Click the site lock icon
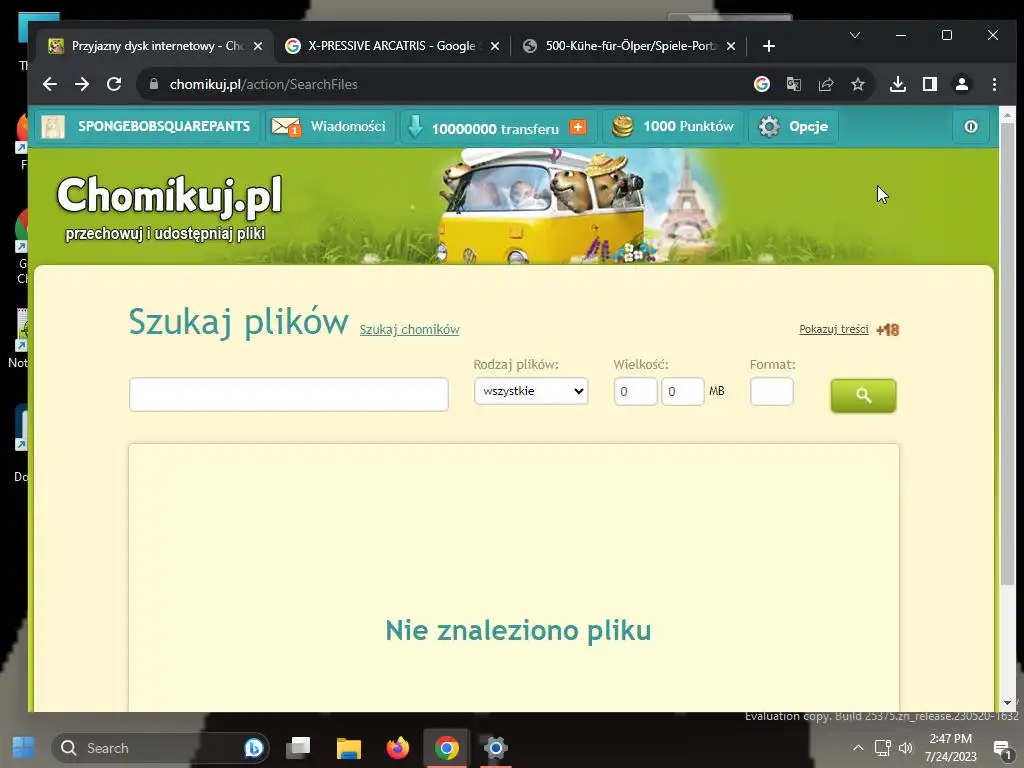The image size is (1024, 768). coord(154,84)
